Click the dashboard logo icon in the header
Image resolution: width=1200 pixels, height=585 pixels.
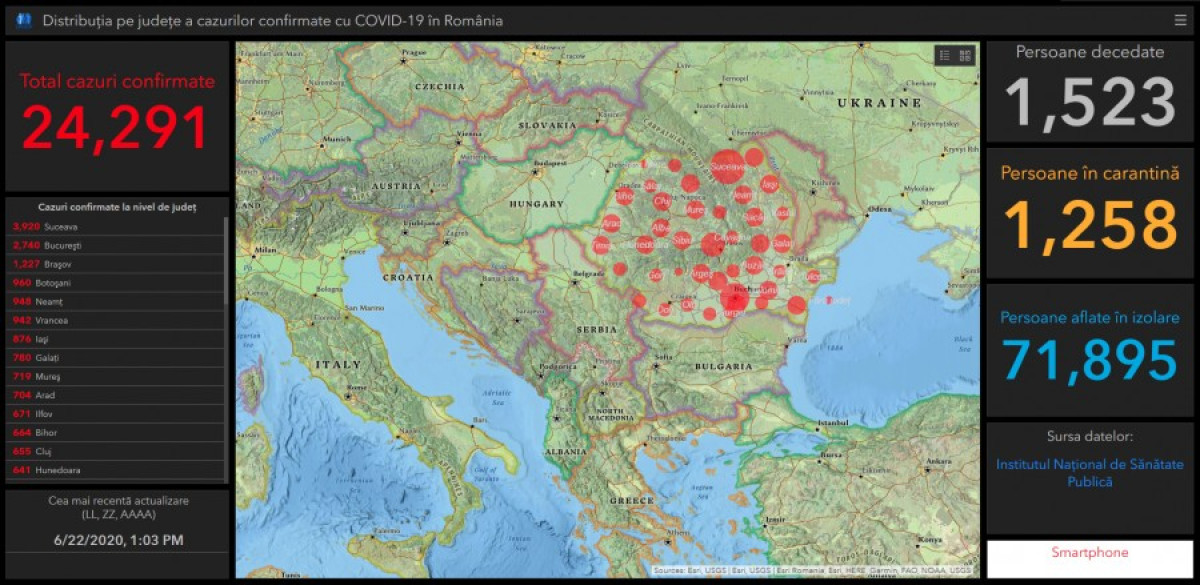point(24,20)
